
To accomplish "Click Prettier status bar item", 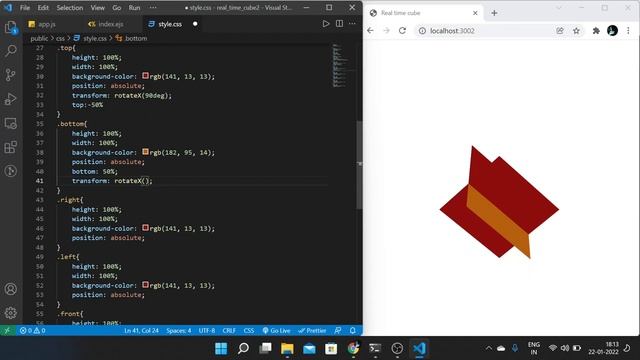I will point(312,331).
